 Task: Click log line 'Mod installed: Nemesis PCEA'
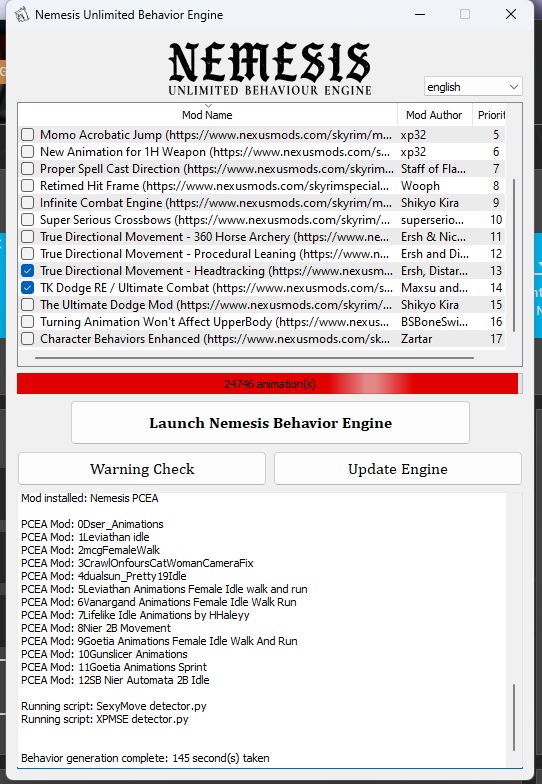click(90, 498)
